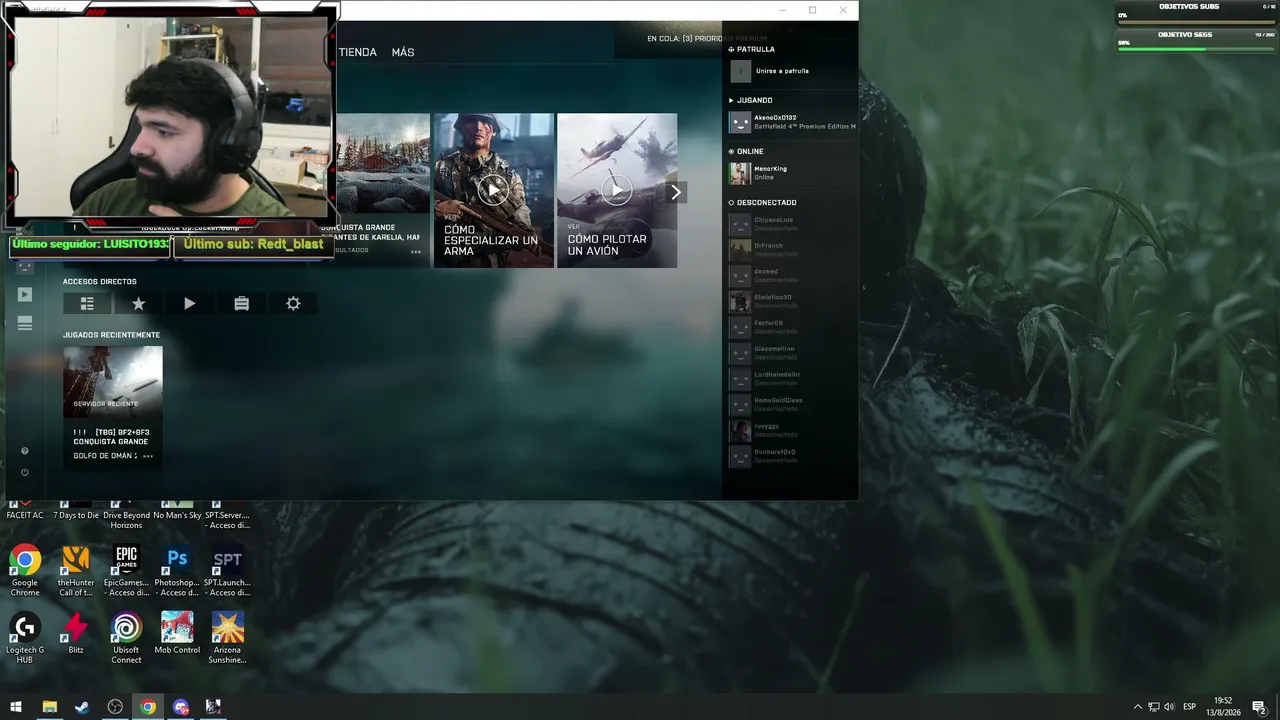Open the notification center icon
Viewport: 1280px width, 720px height.
click(x=1259, y=707)
